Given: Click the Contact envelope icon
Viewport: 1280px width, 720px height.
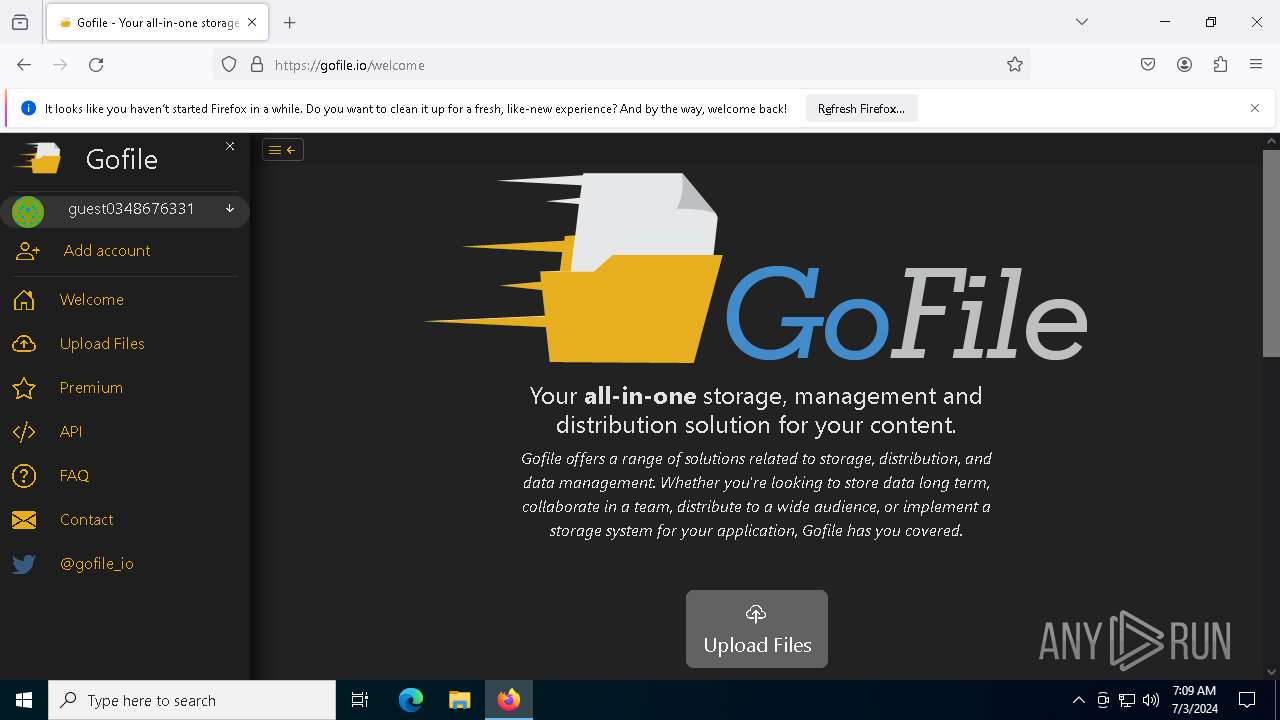Looking at the screenshot, I should pyautogui.click(x=24, y=520).
